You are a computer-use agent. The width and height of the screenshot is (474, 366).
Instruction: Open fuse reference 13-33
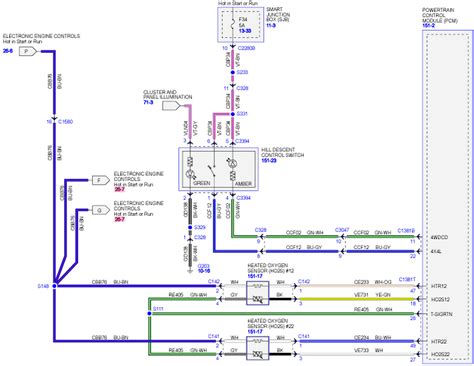(x=245, y=31)
